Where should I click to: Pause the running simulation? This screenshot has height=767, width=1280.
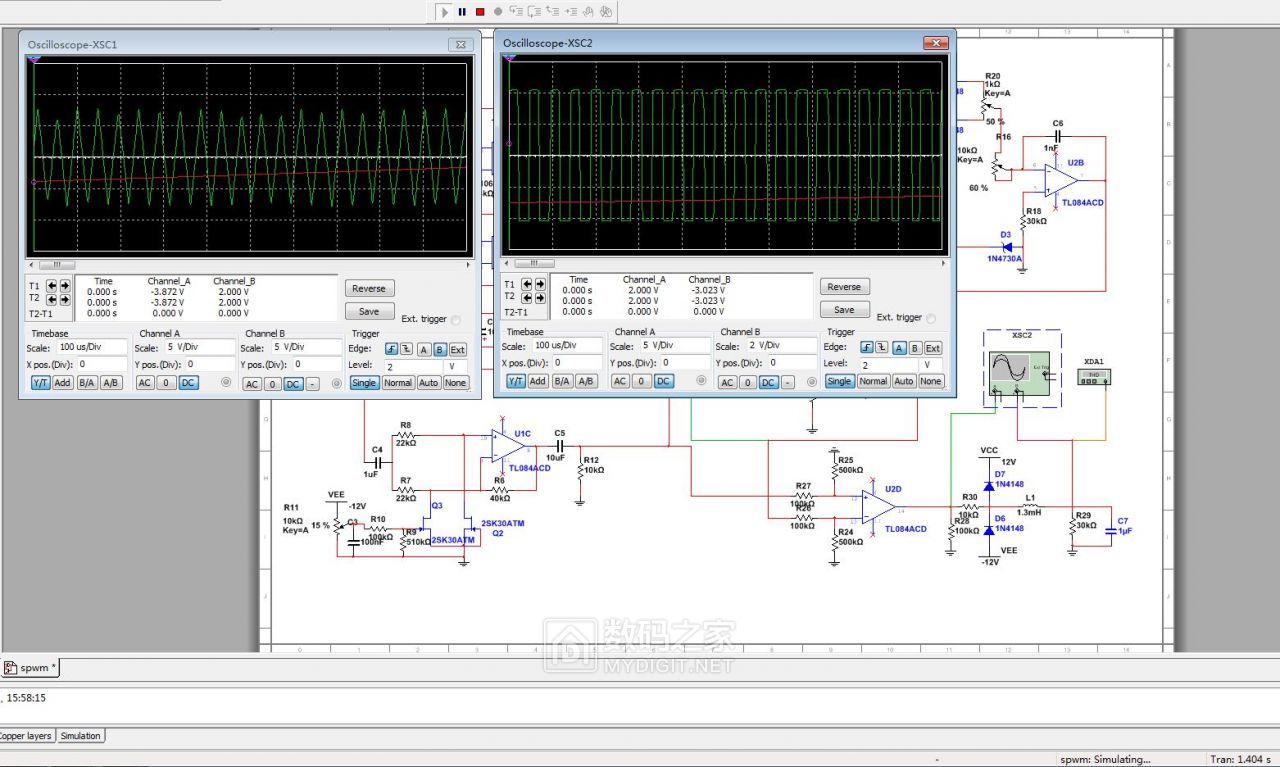click(462, 12)
